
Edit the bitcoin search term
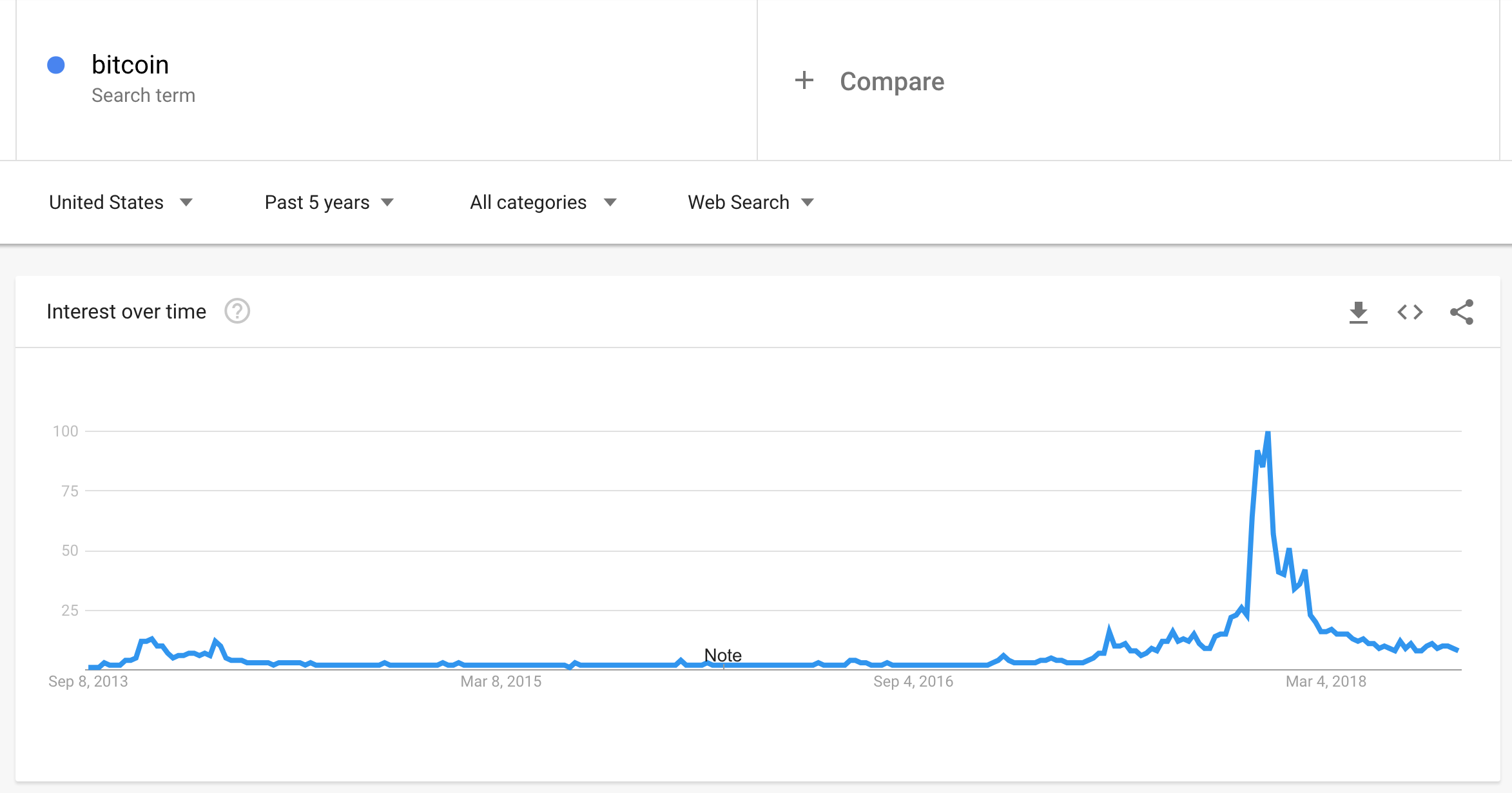tap(130, 65)
